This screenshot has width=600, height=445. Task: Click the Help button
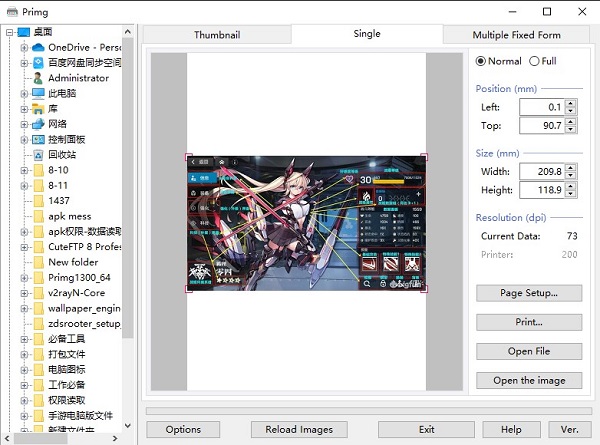511,430
